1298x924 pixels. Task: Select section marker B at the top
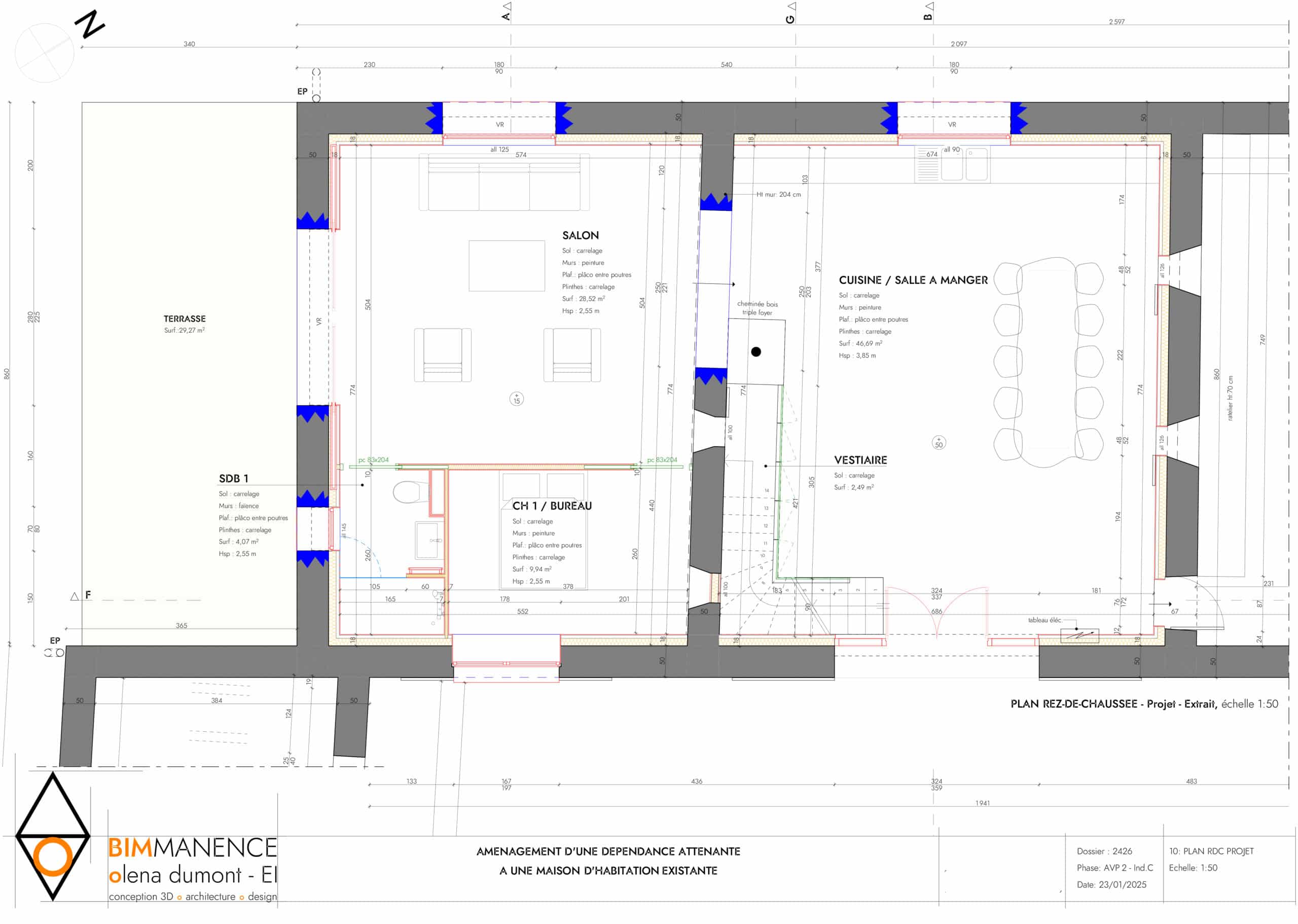click(x=928, y=11)
